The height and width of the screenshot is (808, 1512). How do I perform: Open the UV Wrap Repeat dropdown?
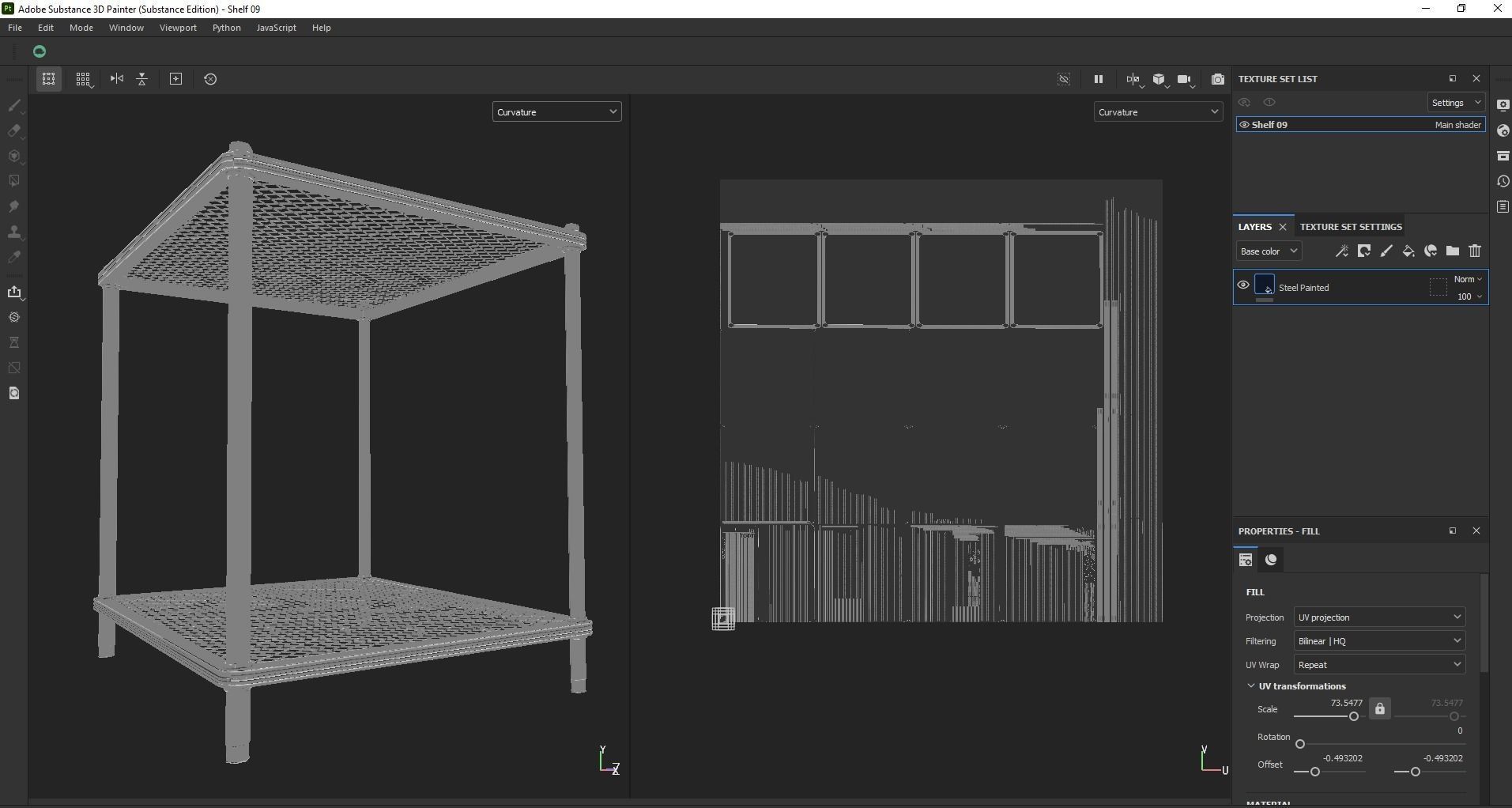tap(1379, 665)
